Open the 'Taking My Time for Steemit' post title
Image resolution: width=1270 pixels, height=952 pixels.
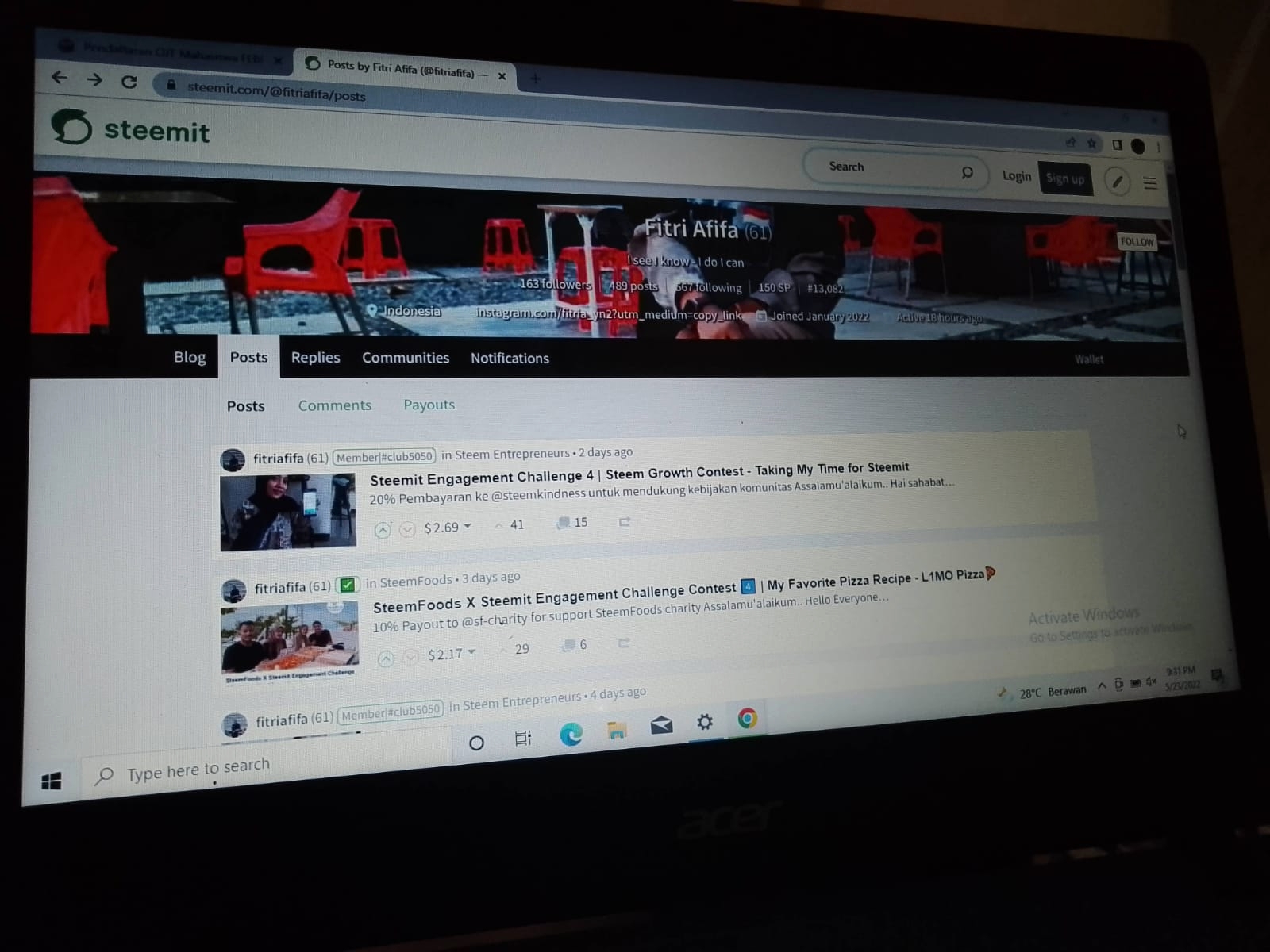click(640, 473)
